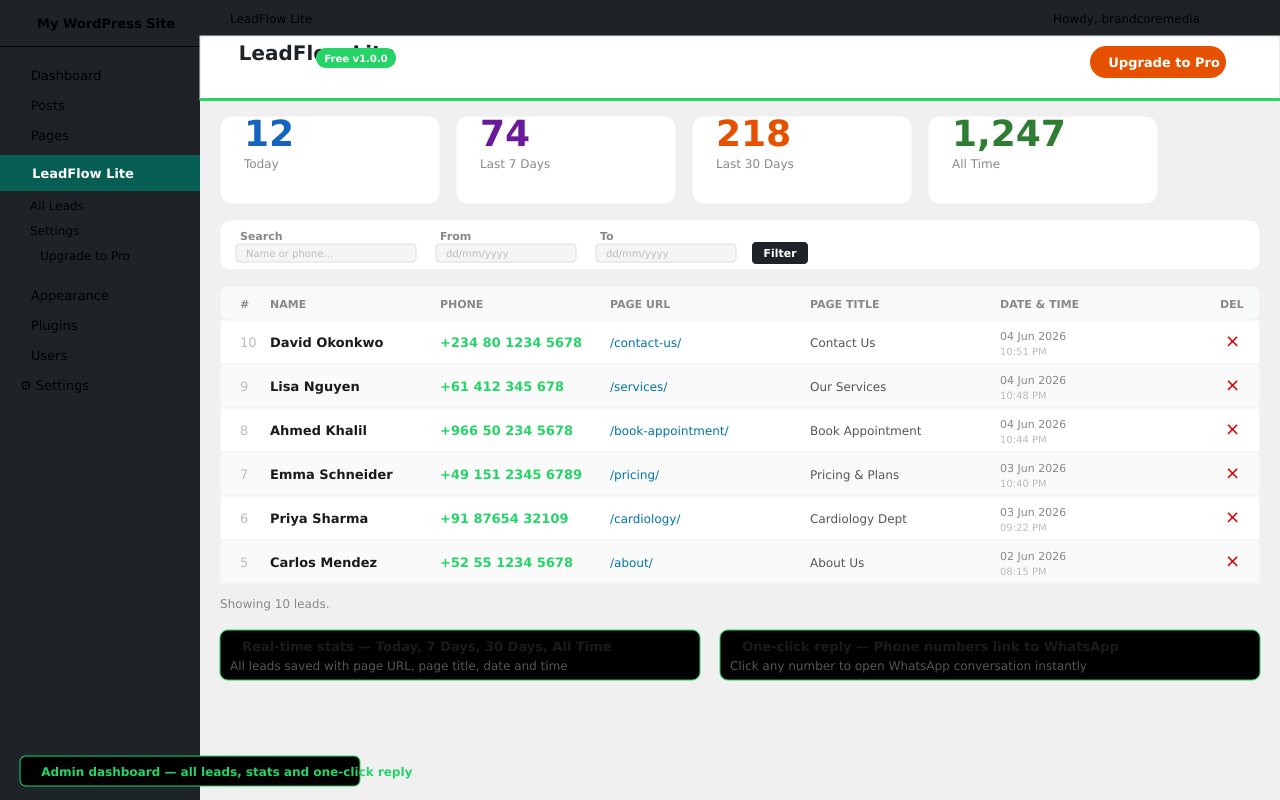
Task: Open WhatsApp chat for +91 87654 32109
Action: [504, 518]
